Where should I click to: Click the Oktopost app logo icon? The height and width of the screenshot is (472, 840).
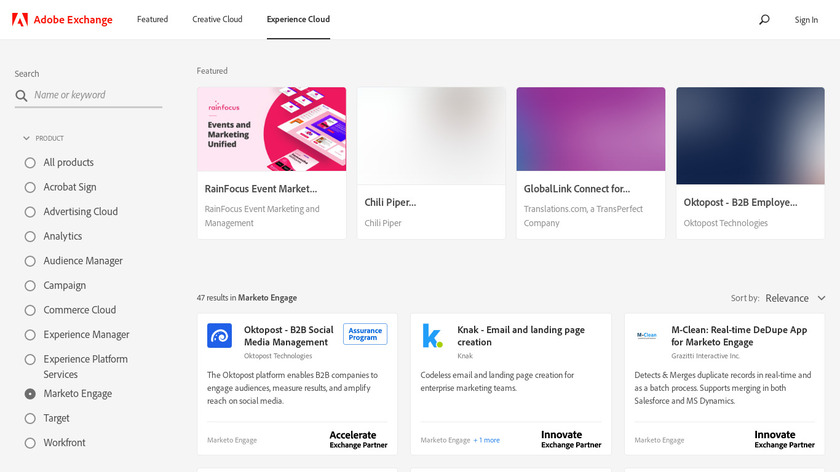pos(220,335)
